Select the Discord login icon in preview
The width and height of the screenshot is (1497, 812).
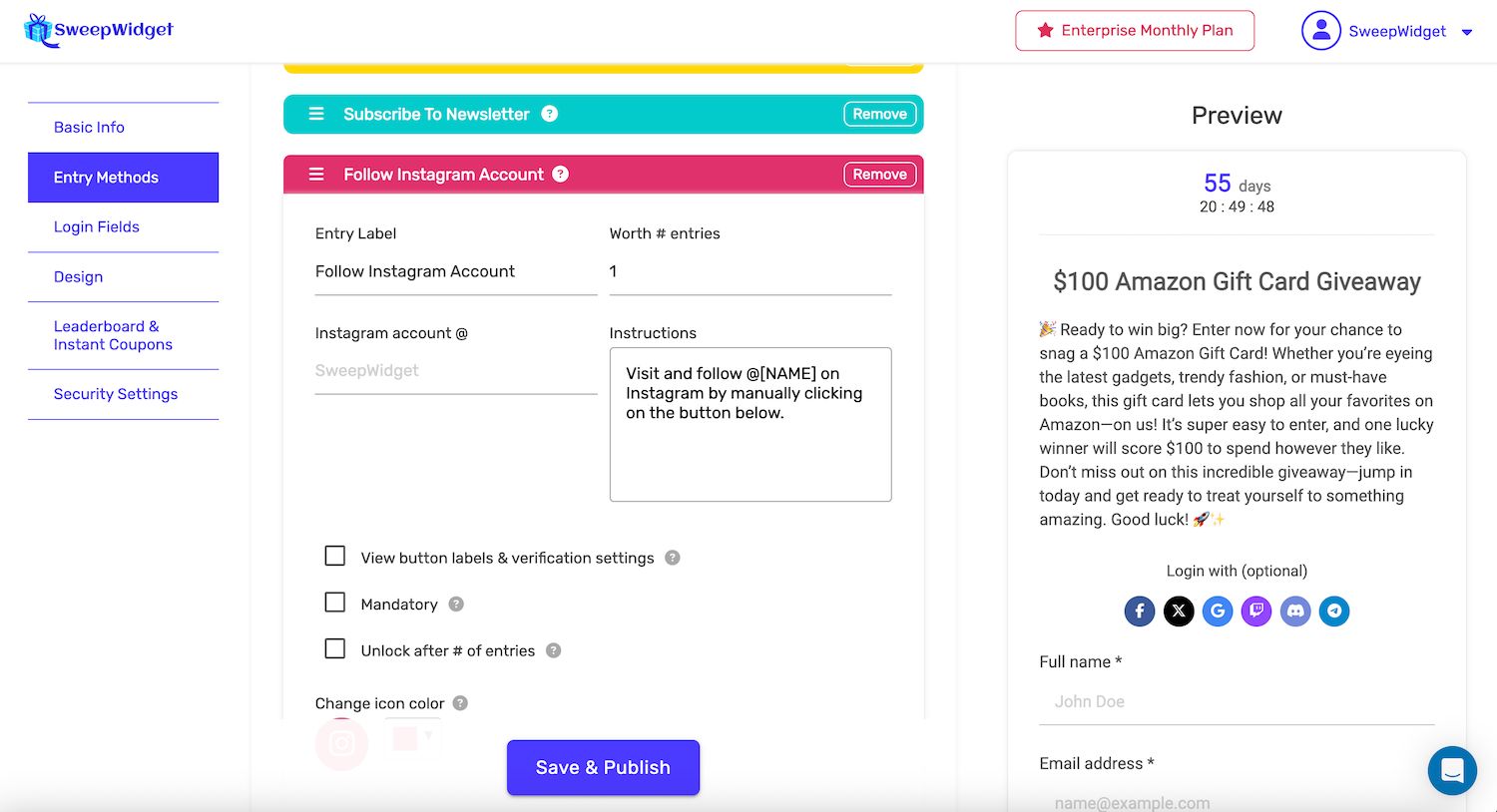tap(1295, 610)
